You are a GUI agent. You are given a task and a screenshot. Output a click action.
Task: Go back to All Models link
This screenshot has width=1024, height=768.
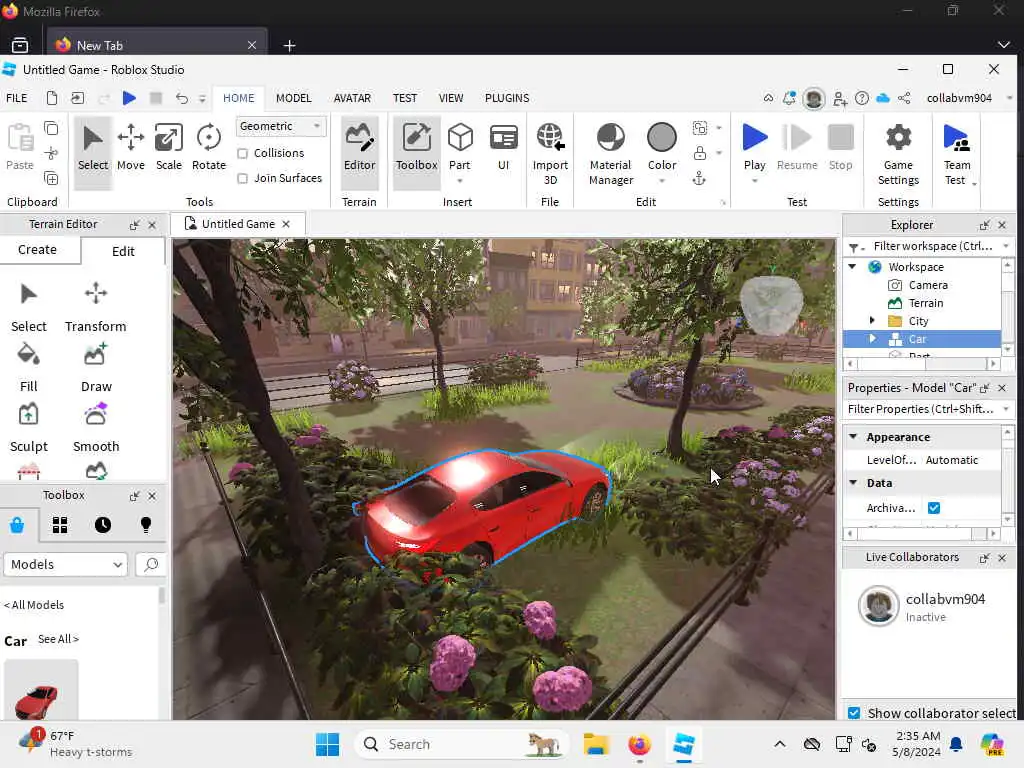pos(34,605)
